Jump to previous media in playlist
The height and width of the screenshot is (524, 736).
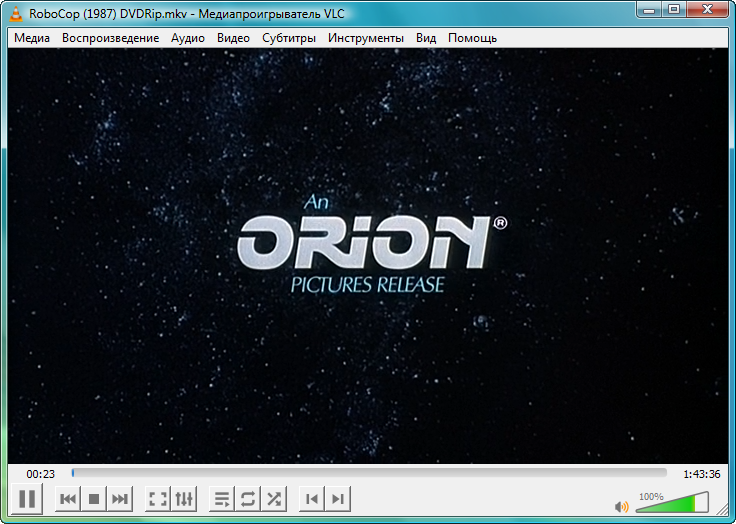click(x=68, y=499)
